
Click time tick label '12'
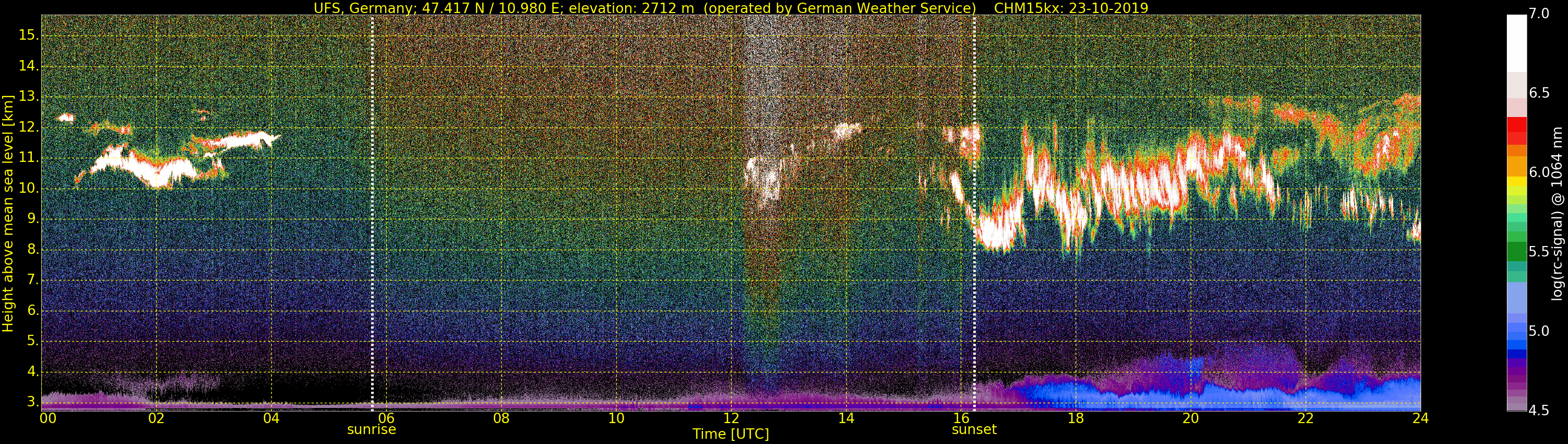pyautogui.click(x=731, y=418)
